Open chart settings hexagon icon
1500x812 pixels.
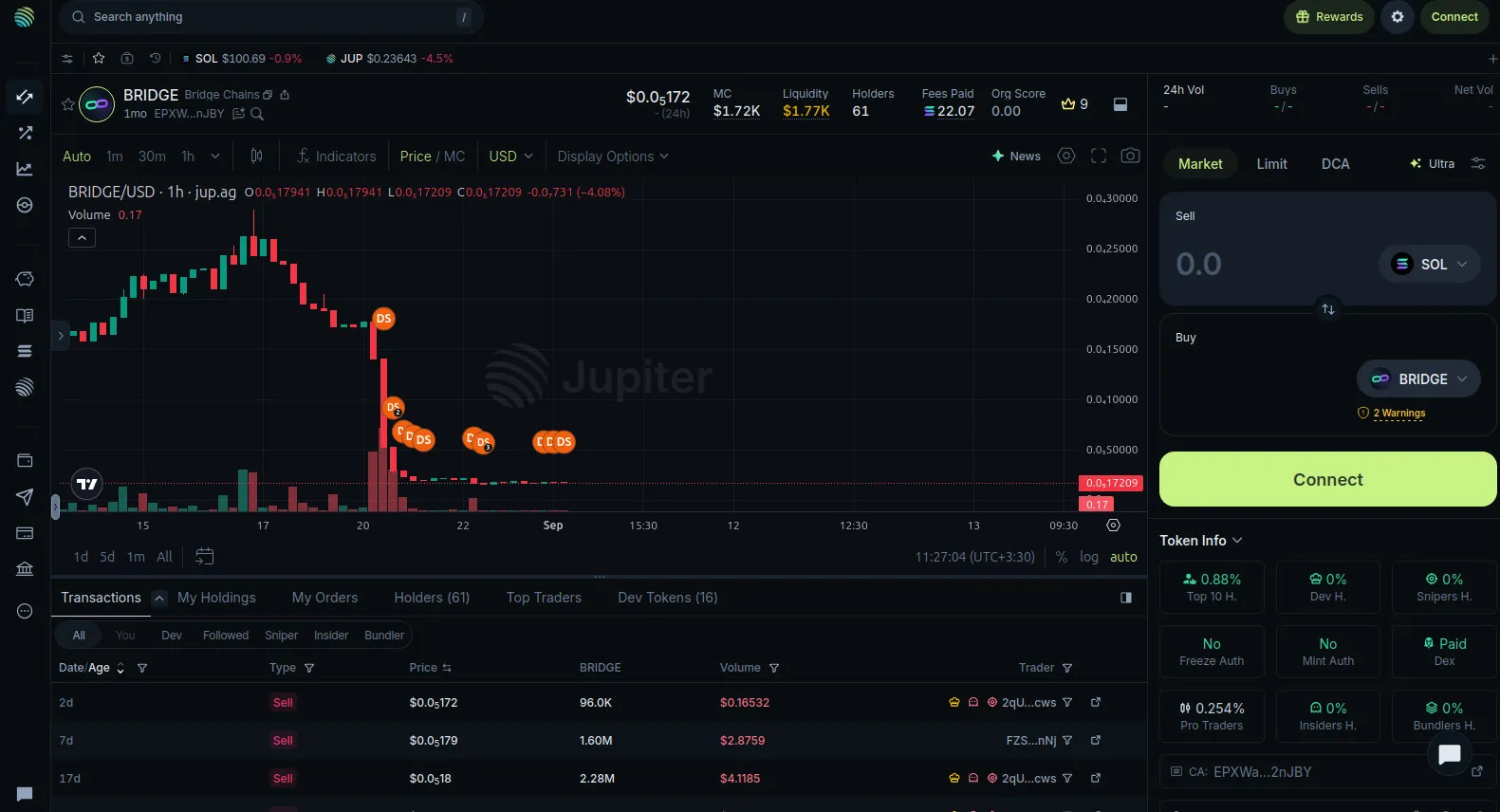pyautogui.click(x=1066, y=156)
